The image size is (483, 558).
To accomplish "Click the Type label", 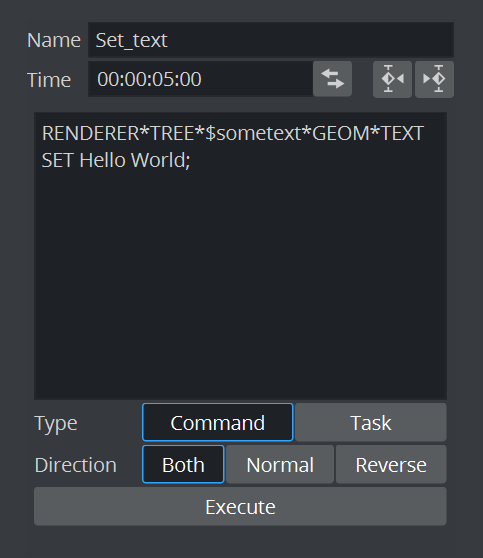I will 56,423.
